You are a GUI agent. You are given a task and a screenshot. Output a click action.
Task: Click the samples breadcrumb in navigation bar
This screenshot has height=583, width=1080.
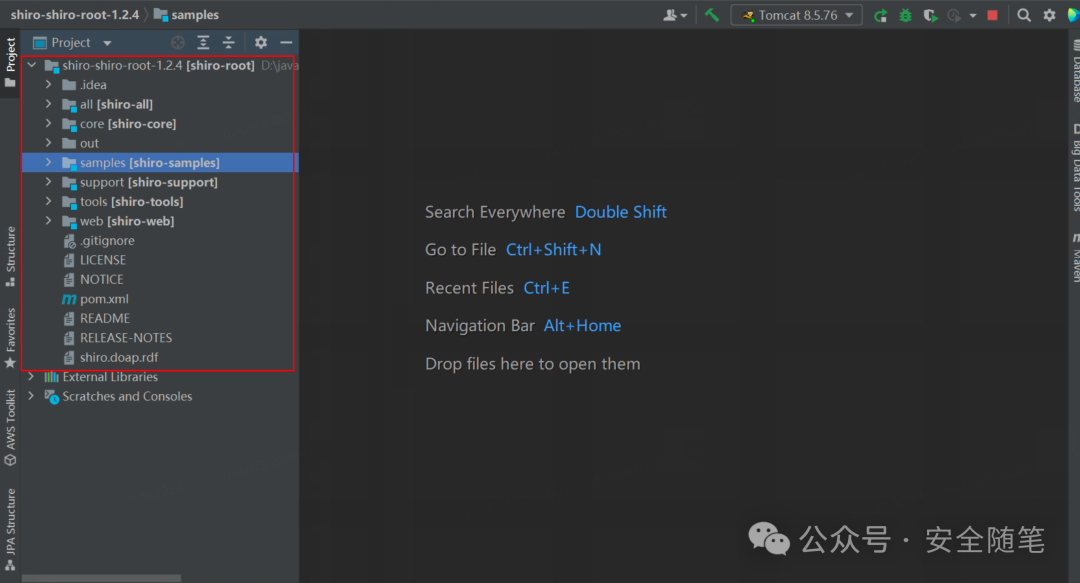[186, 14]
